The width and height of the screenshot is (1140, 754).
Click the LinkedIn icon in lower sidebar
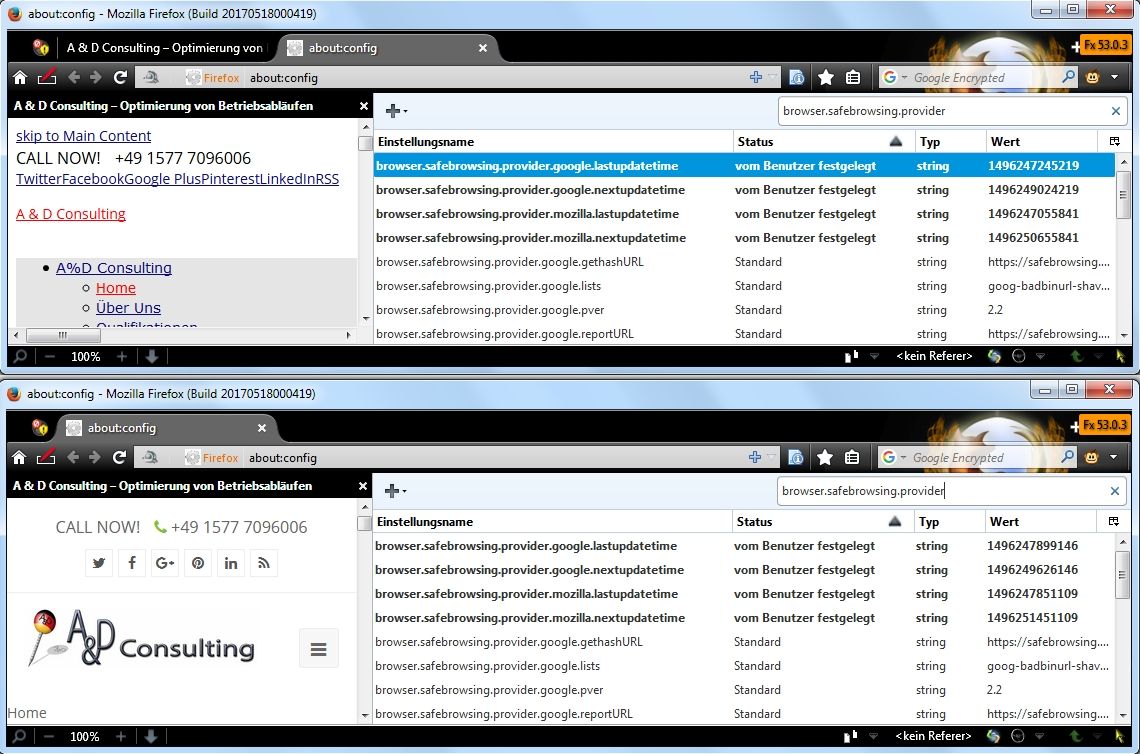tap(231, 563)
